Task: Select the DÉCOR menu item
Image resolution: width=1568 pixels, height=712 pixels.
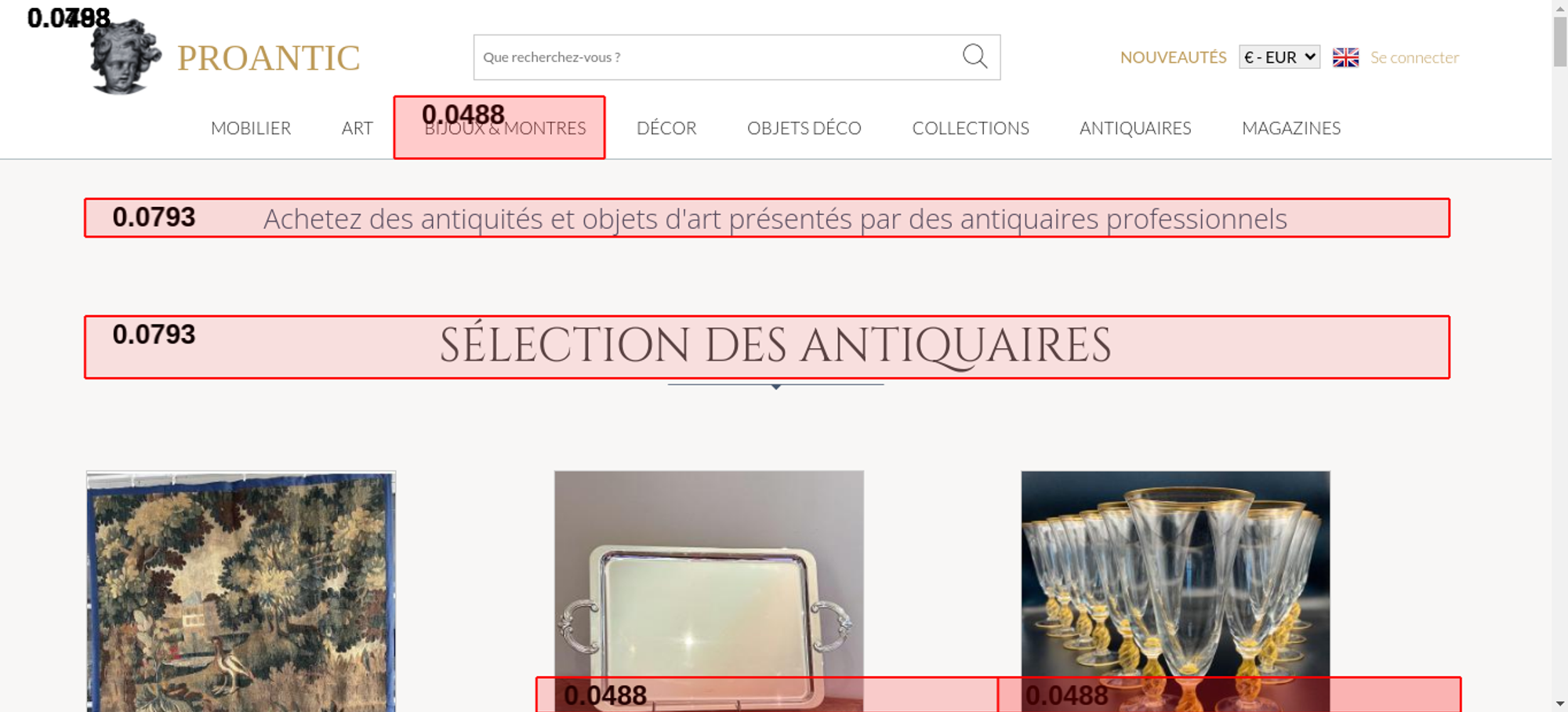Action: (666, 128)
